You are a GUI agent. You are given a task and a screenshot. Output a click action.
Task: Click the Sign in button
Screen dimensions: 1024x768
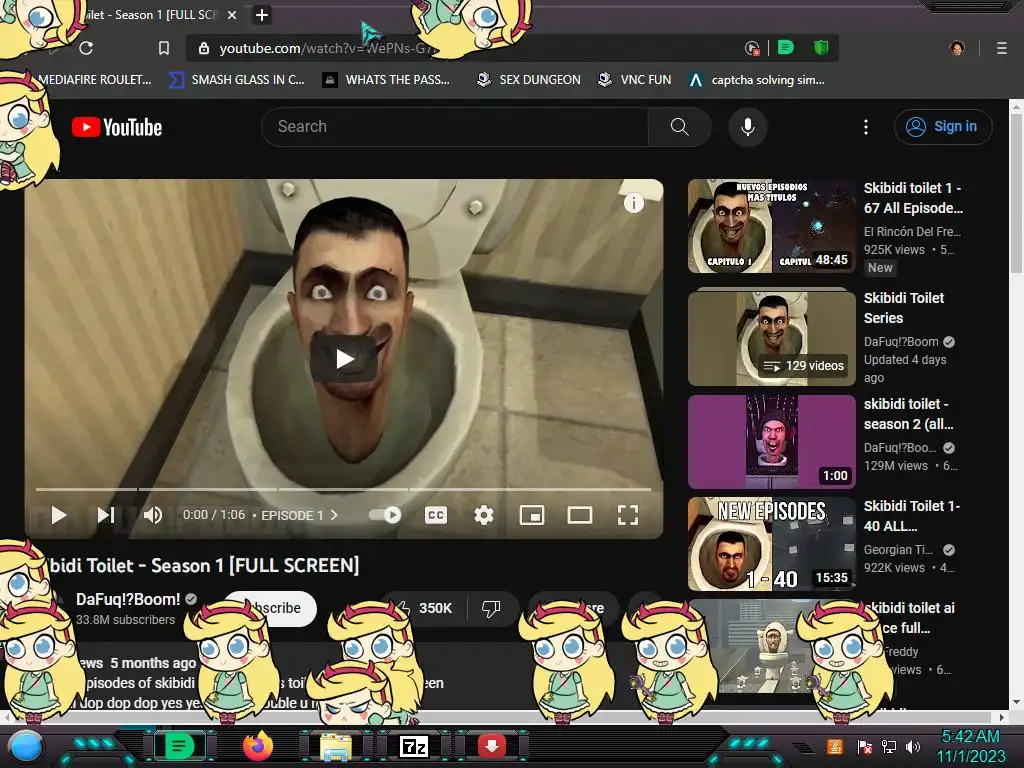point(942,127)
